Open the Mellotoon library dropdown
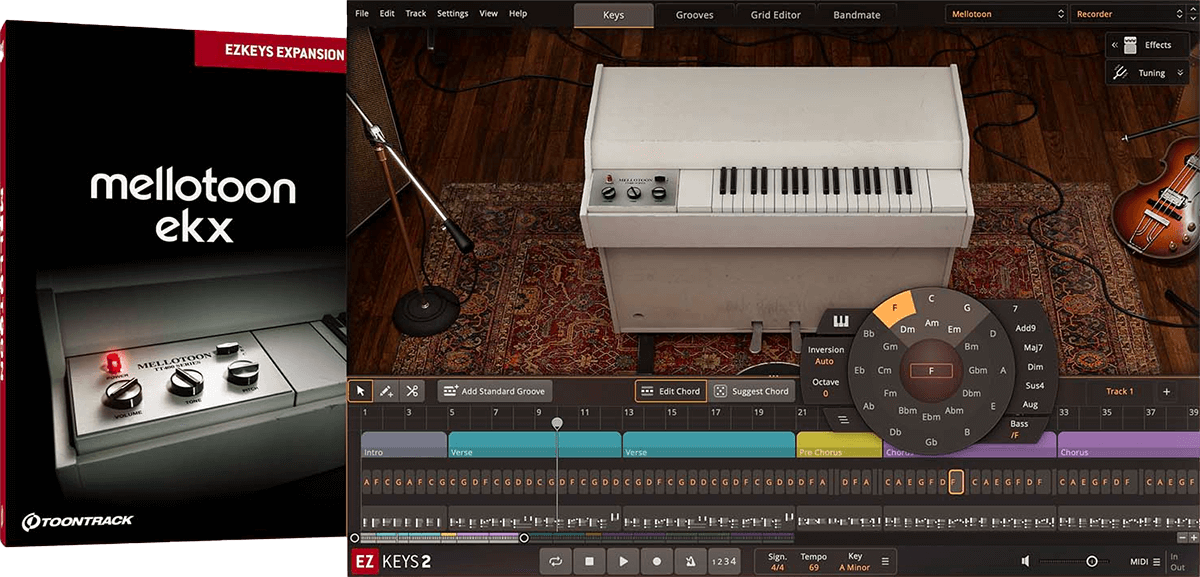Image resolution: width=1200 pixels, height=577 pixels. [1006, 15]
